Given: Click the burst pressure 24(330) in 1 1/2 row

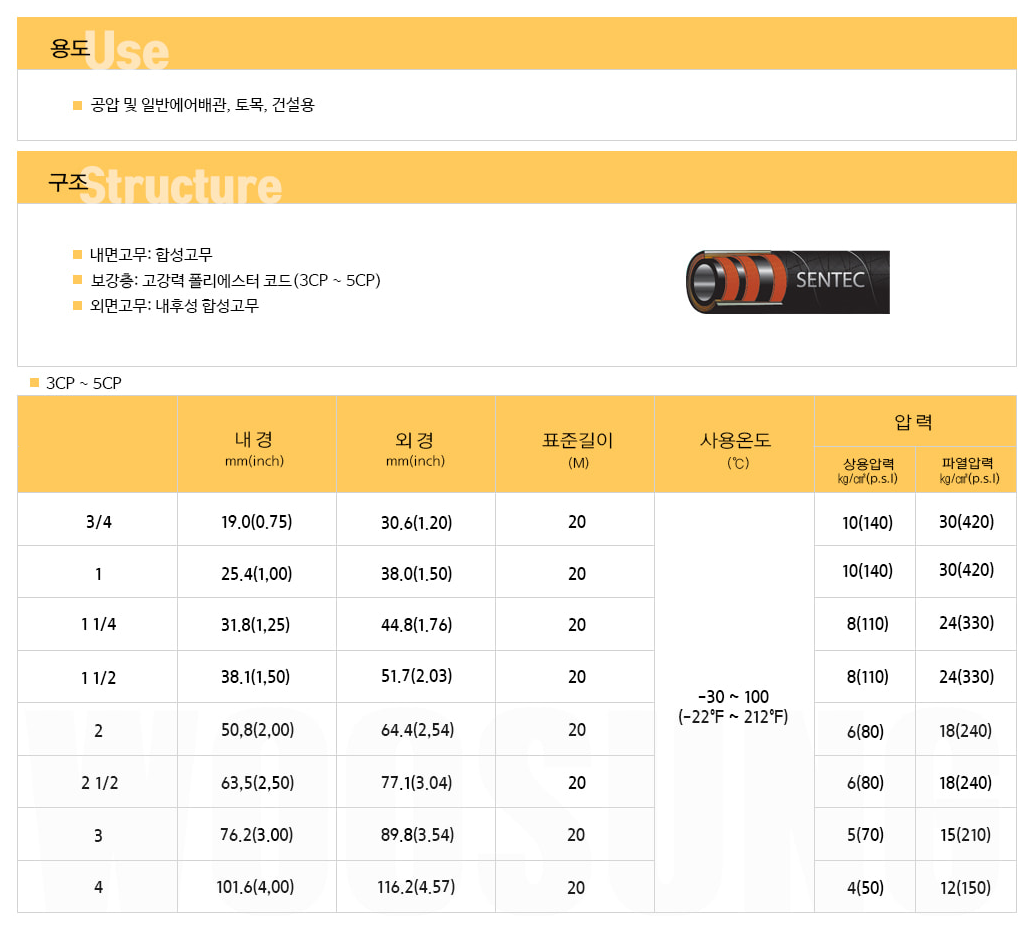Looking at the screenshot, I should (x=966, y=677).
